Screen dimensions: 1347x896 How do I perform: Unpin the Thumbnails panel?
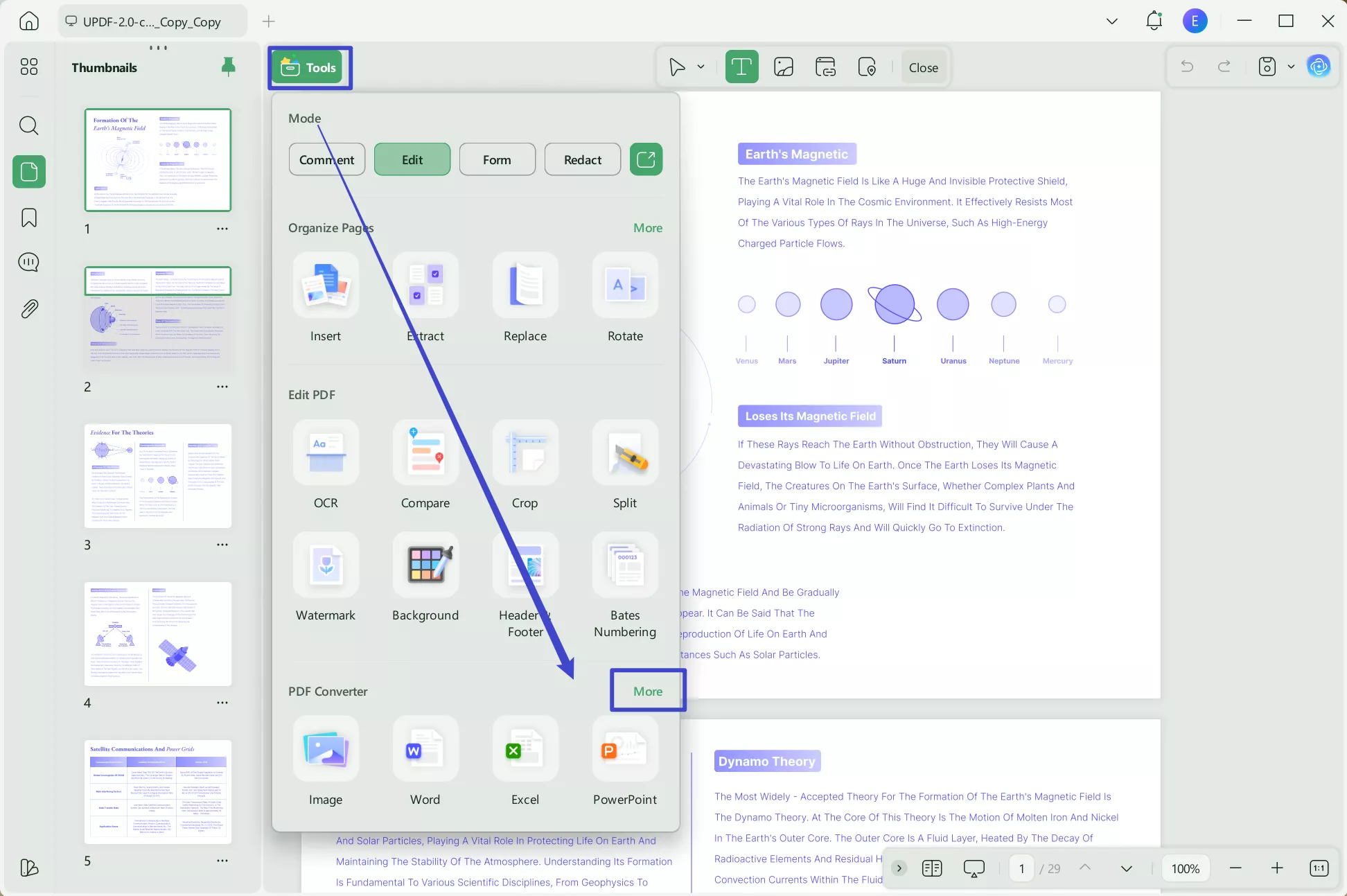pyautogui.click(x=228, y=67)
